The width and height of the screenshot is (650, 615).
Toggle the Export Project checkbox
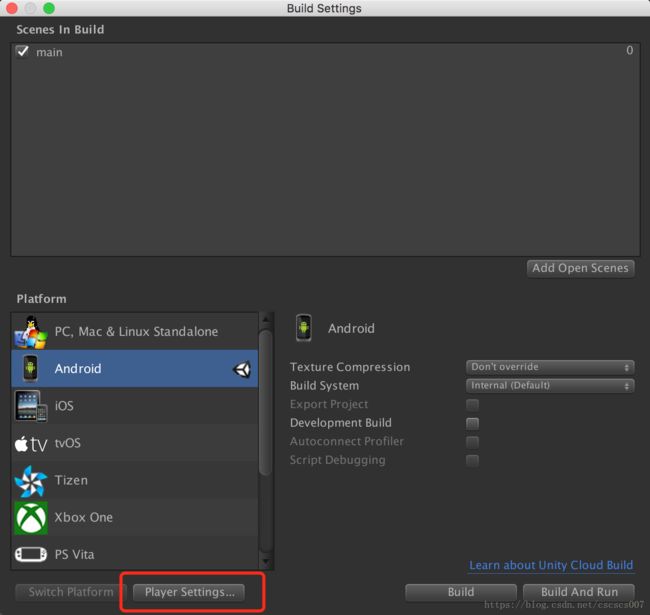click(472, 404)
